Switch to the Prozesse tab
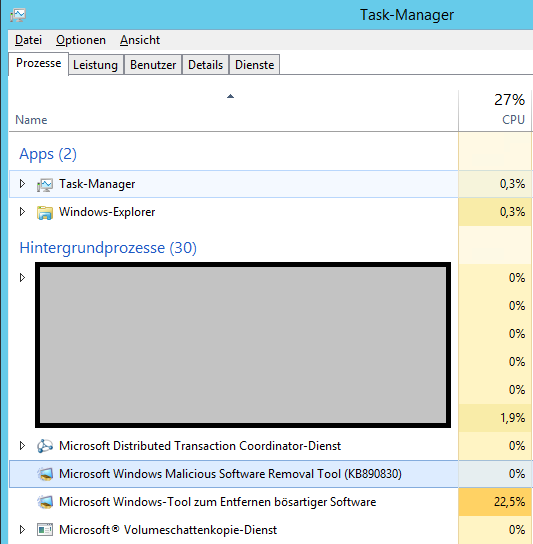 point(39,63)
